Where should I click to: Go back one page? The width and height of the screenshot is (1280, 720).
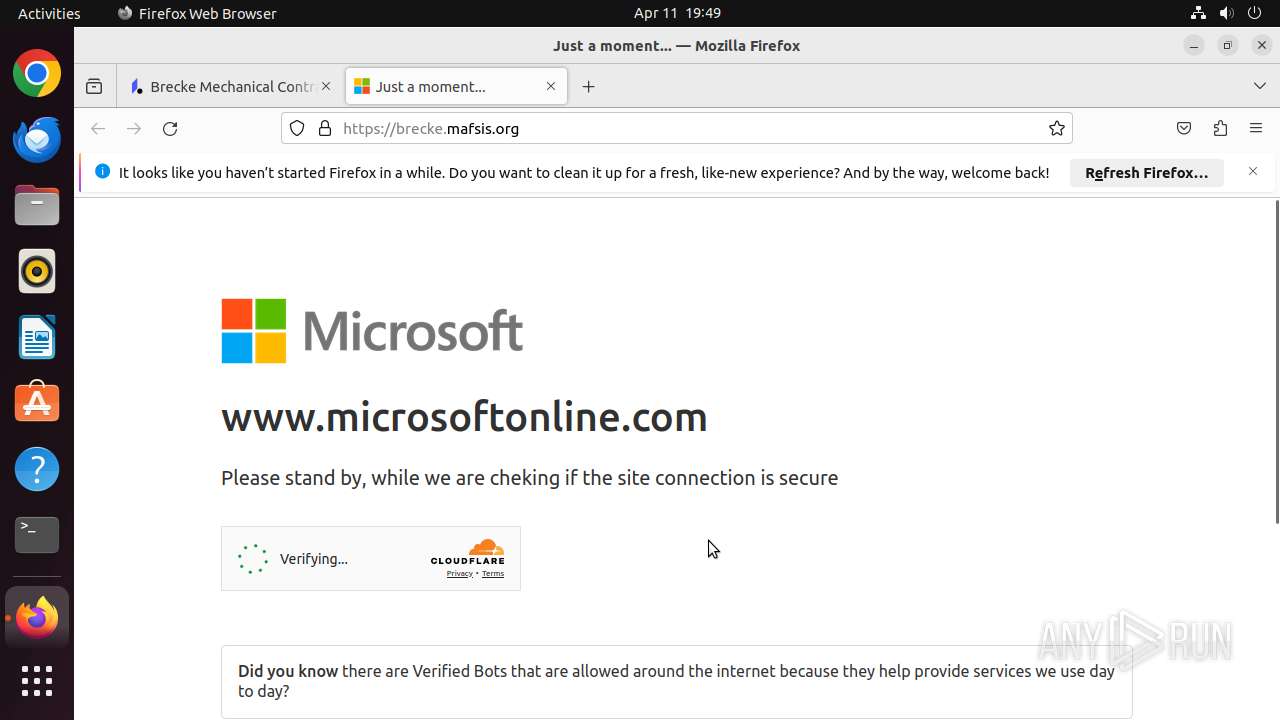point(98,128)
